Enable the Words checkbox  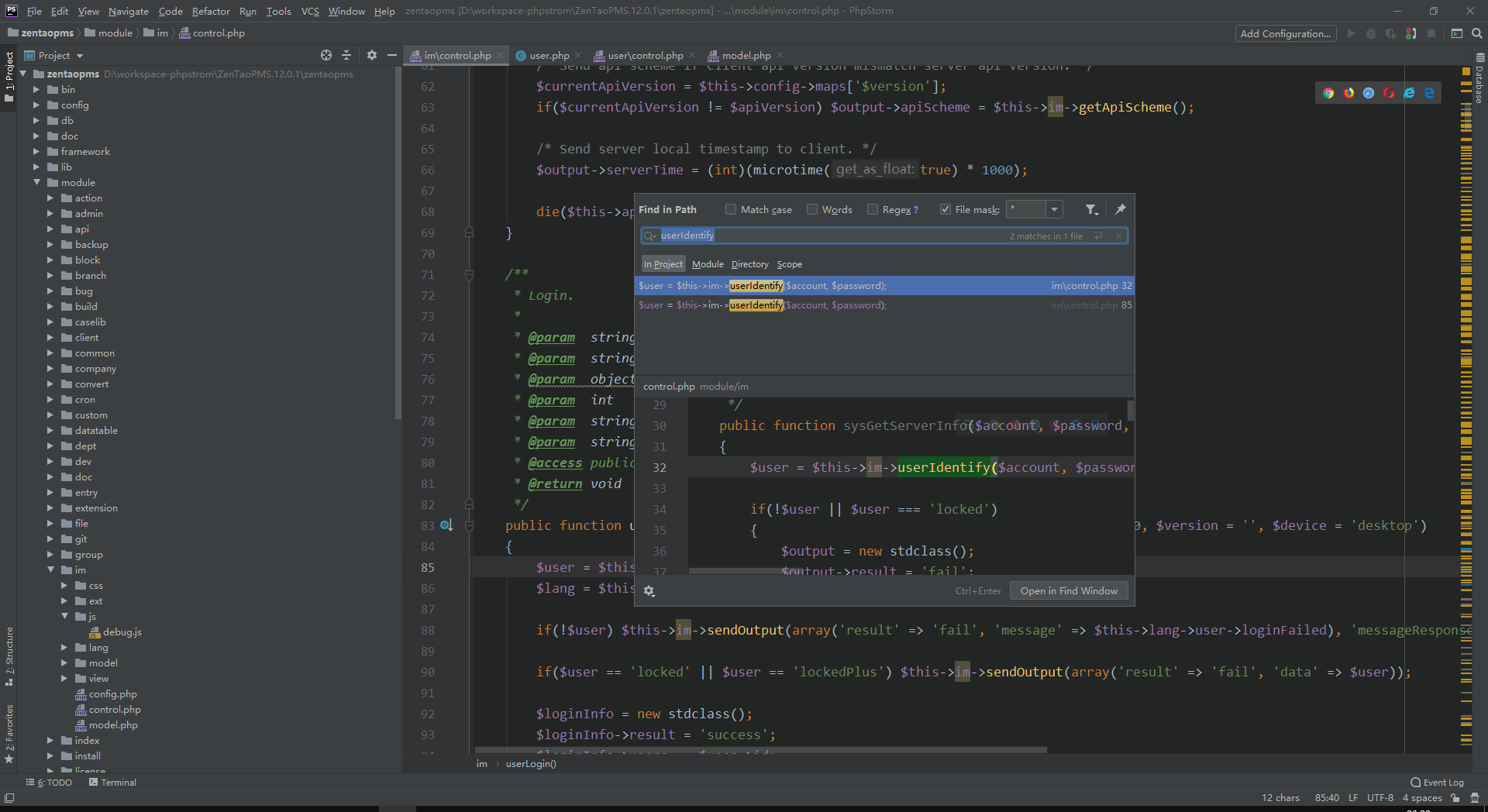[x=812, y=210]
